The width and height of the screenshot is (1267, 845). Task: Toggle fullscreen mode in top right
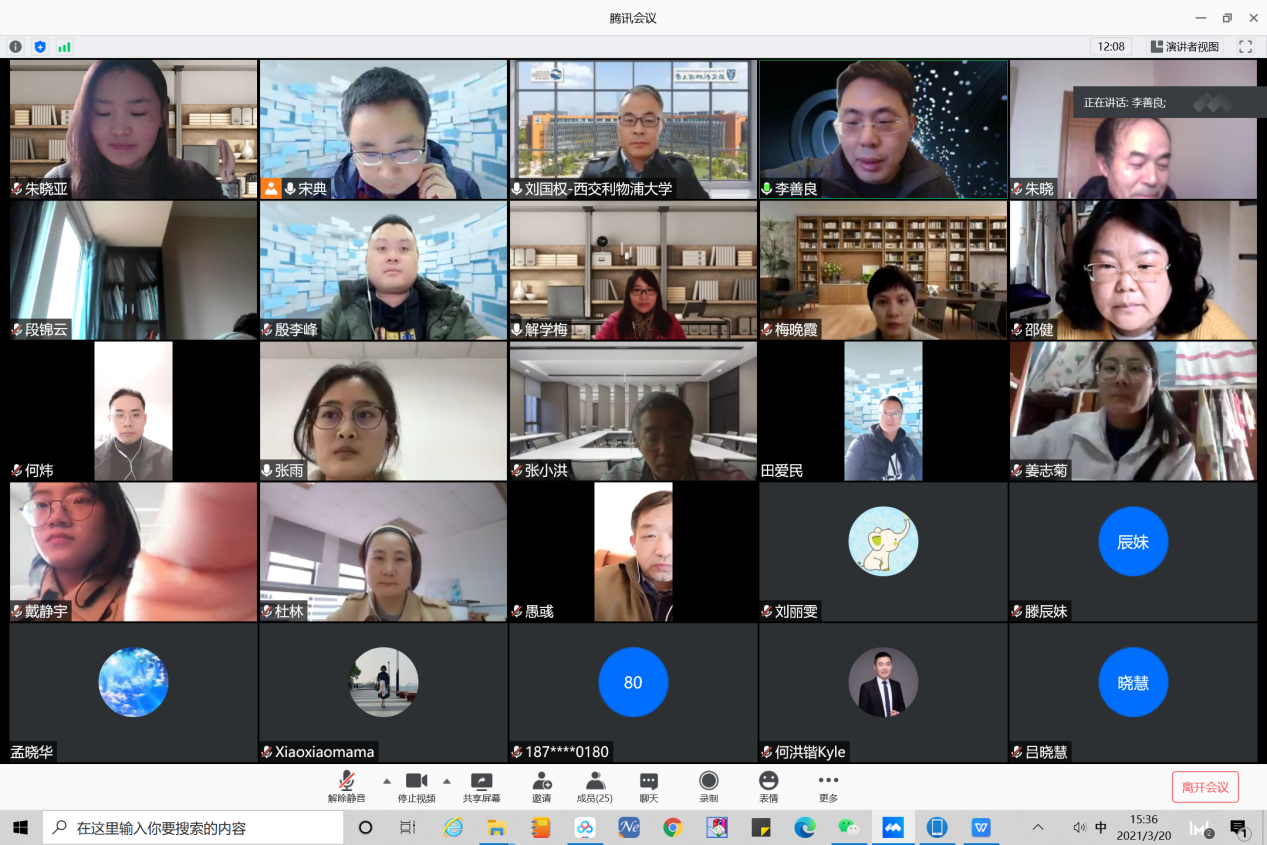pos(1245,47)
